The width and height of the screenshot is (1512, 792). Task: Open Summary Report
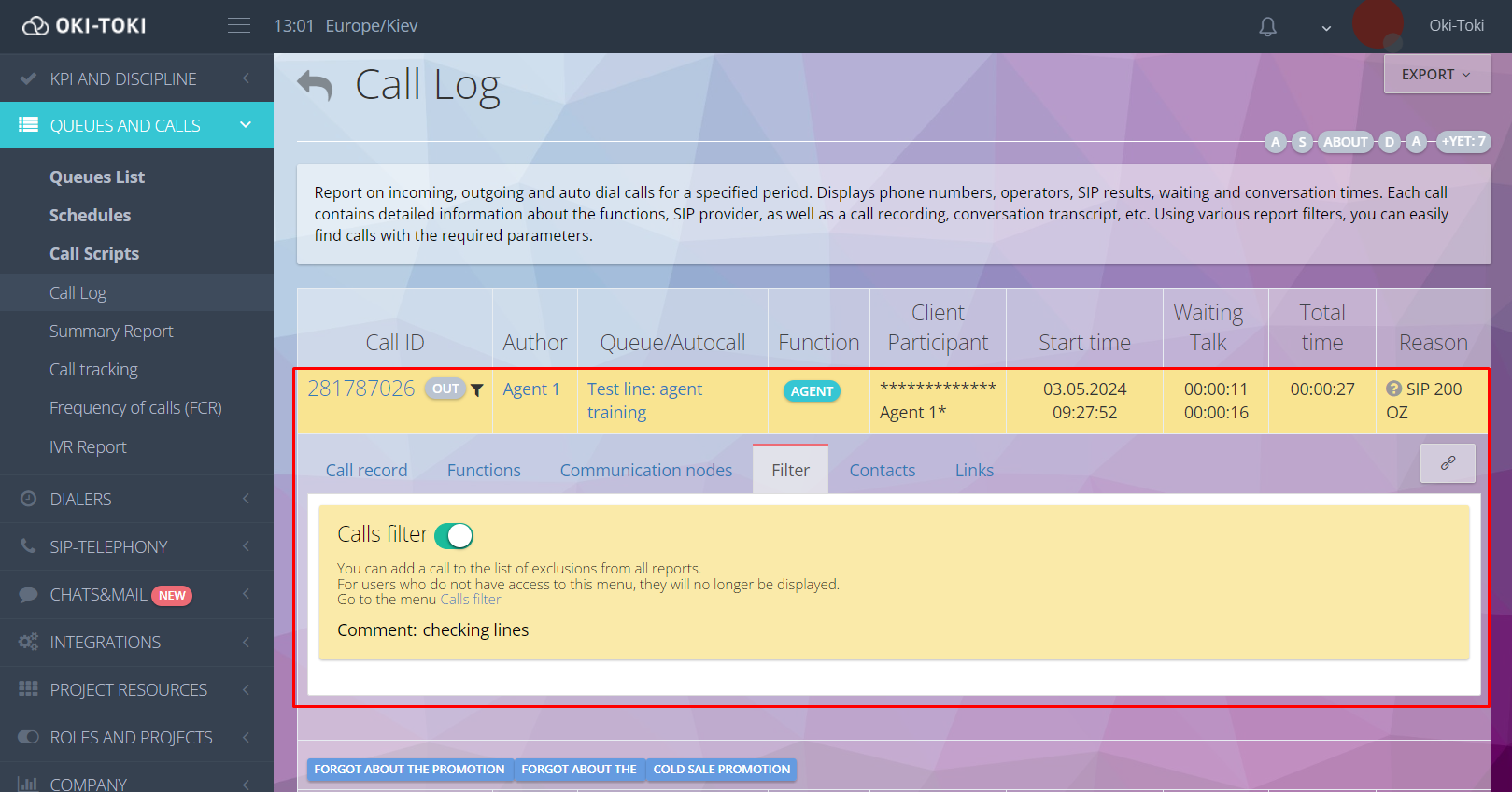(111, 332)
